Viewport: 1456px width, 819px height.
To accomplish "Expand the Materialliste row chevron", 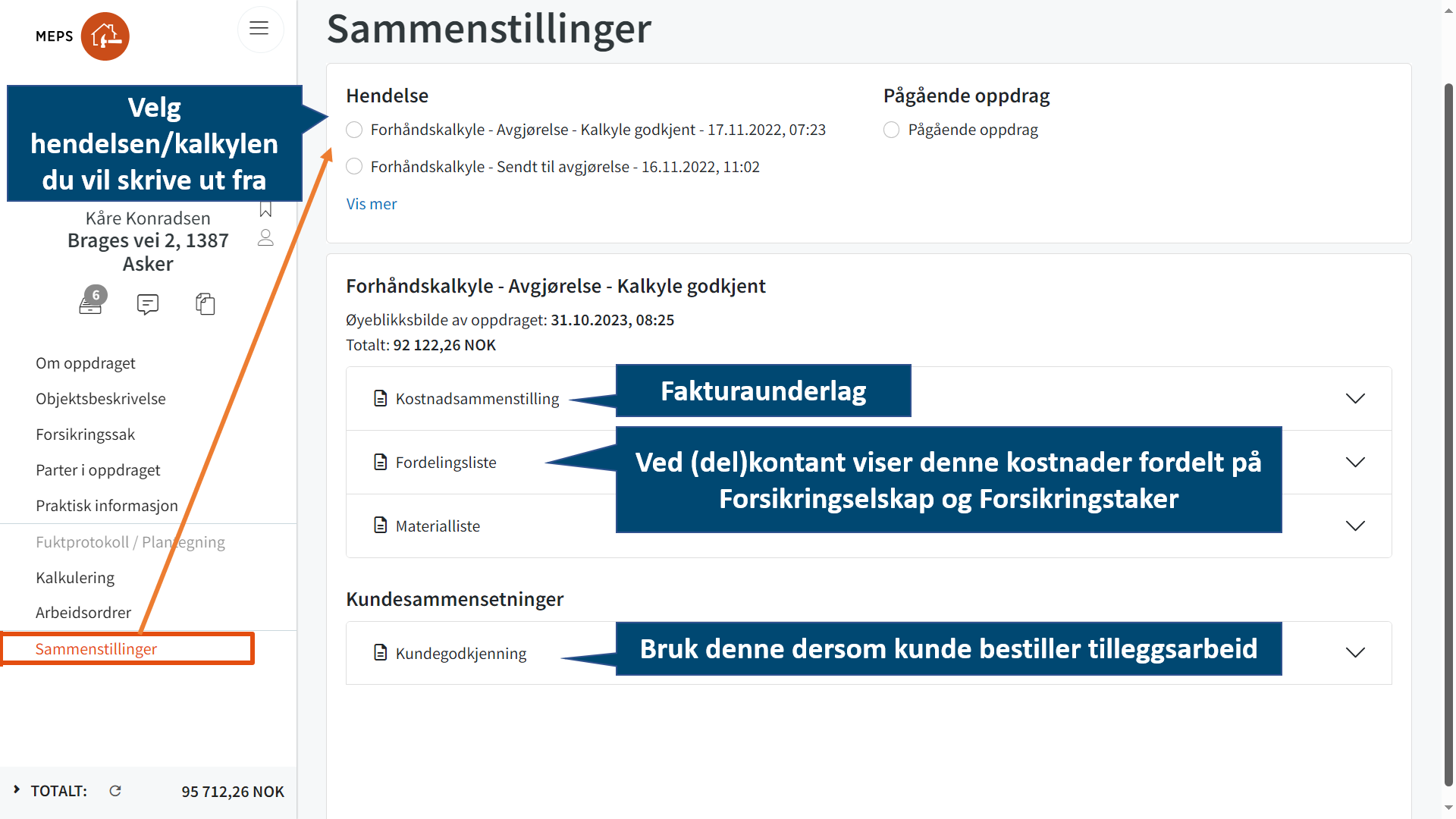I will point(1354,526).
